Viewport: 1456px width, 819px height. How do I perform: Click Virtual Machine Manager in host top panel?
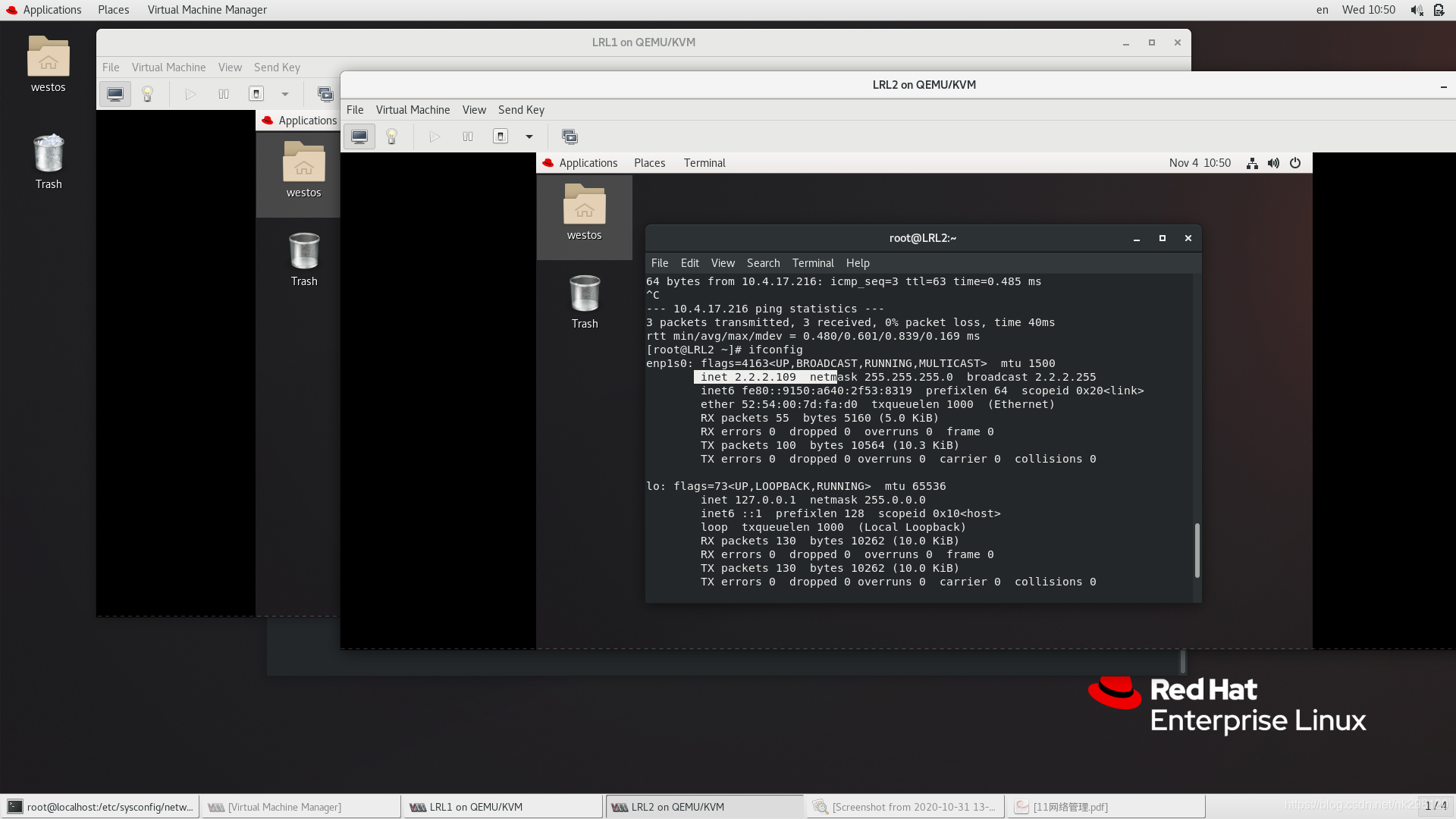[207, 10]
